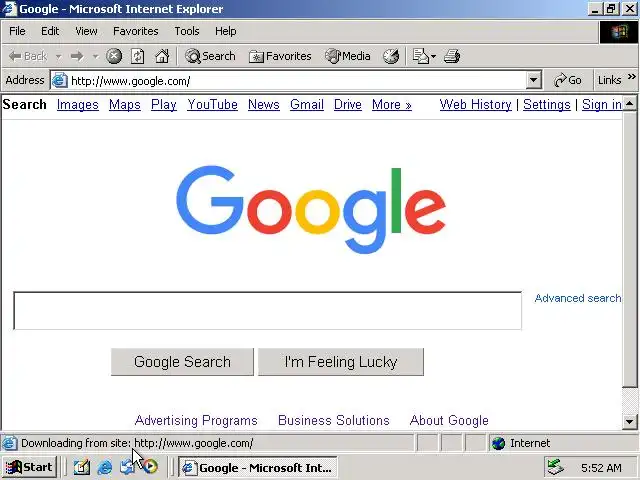This screenshot has width=640, height=480.
Task: Open the Edit menu
Action: 50,31
